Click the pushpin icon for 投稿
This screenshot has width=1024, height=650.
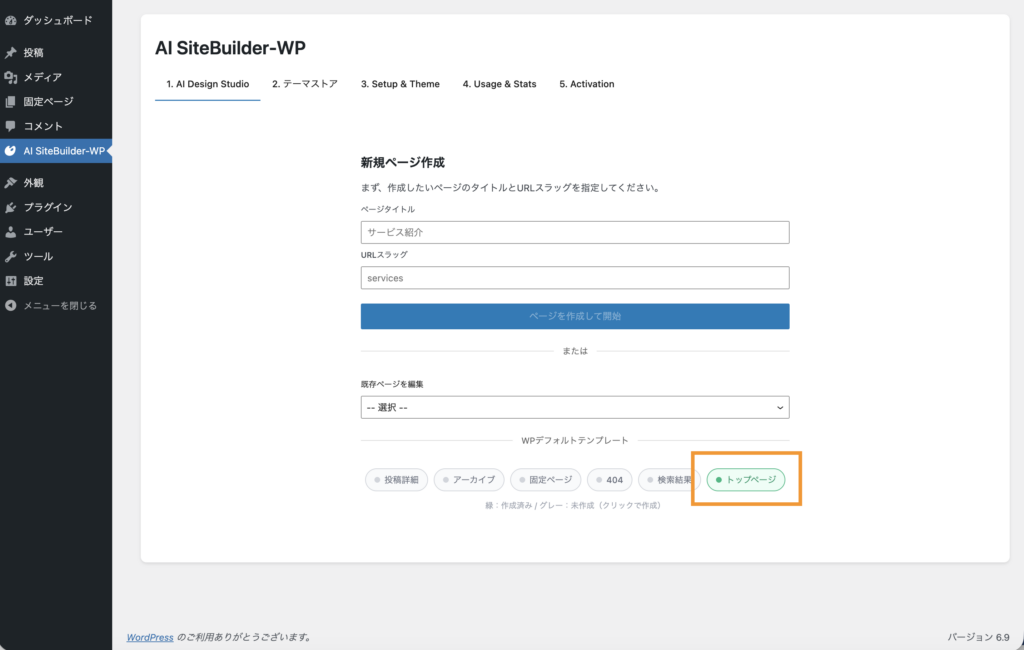point(10,53)
